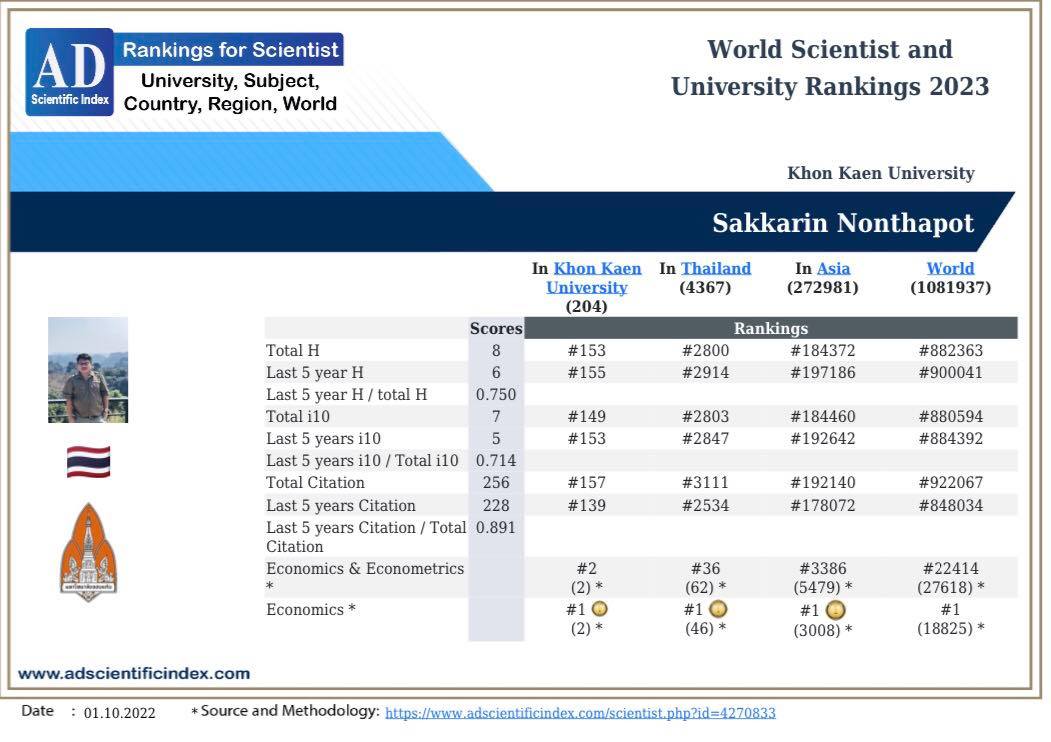
Task: Click Total i10 world rank #880594
Action: (950, 417)
